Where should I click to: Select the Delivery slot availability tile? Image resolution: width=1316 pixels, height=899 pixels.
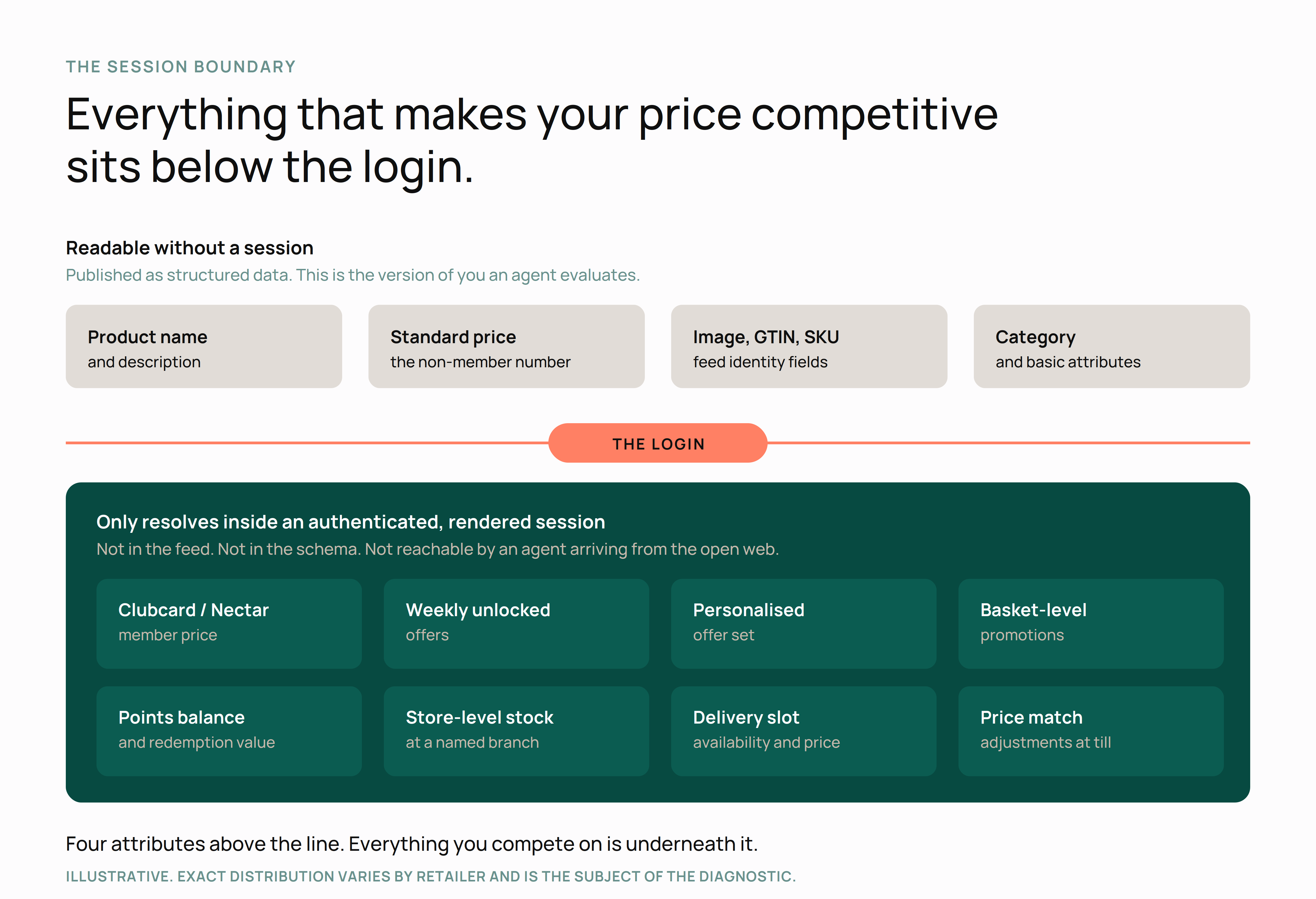(x=804, y=732)
